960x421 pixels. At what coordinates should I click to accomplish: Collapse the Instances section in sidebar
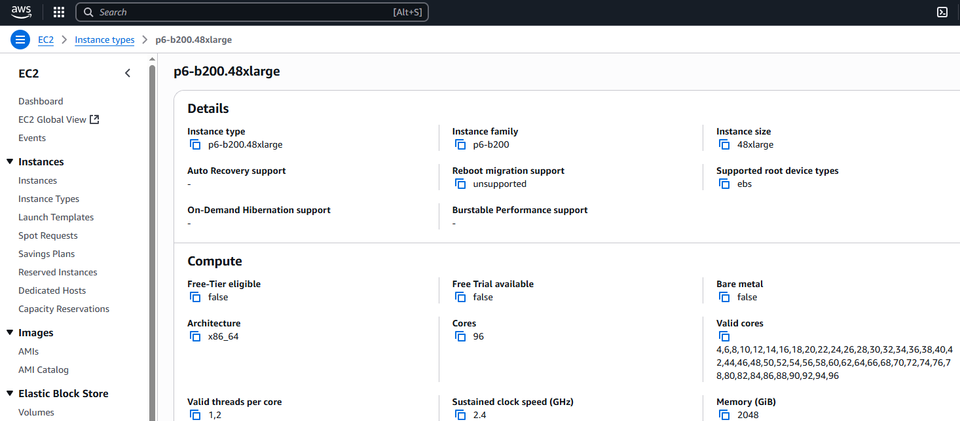[x=9, y=162]
